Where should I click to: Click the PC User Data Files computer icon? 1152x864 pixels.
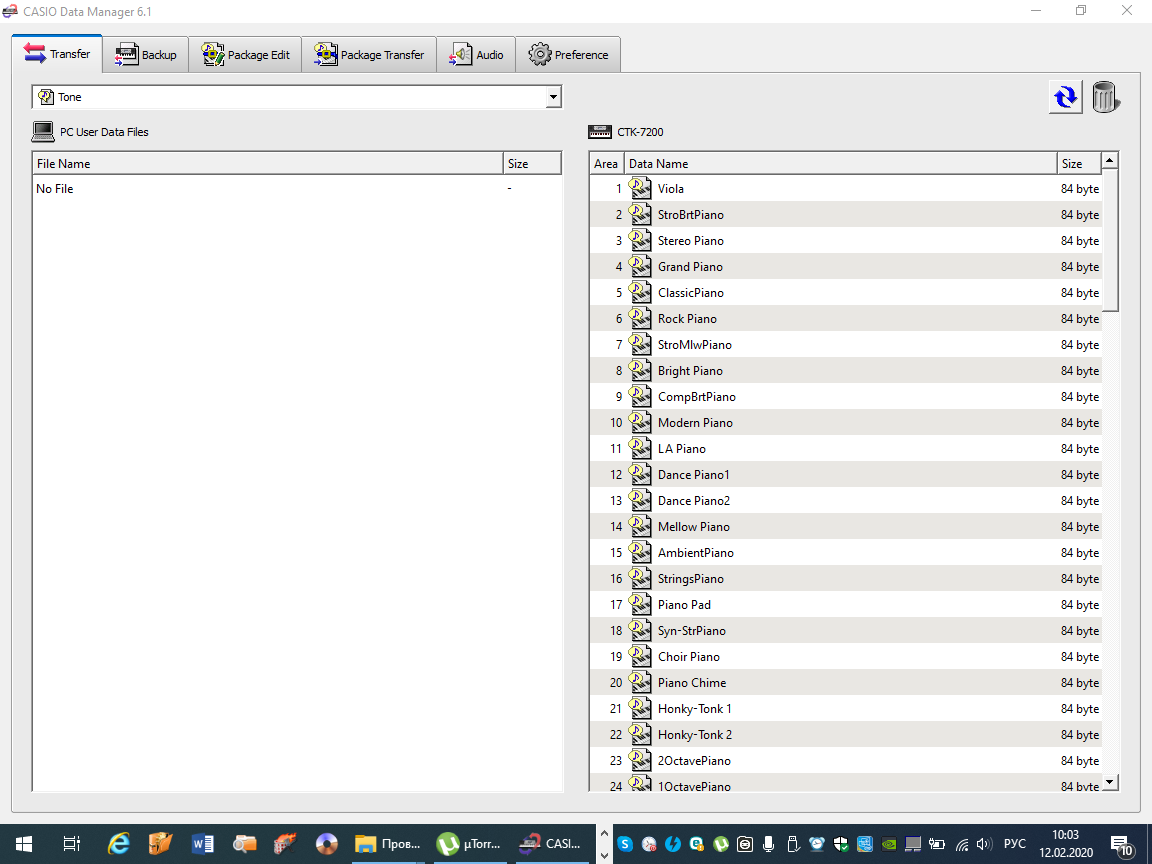[43, 132]
